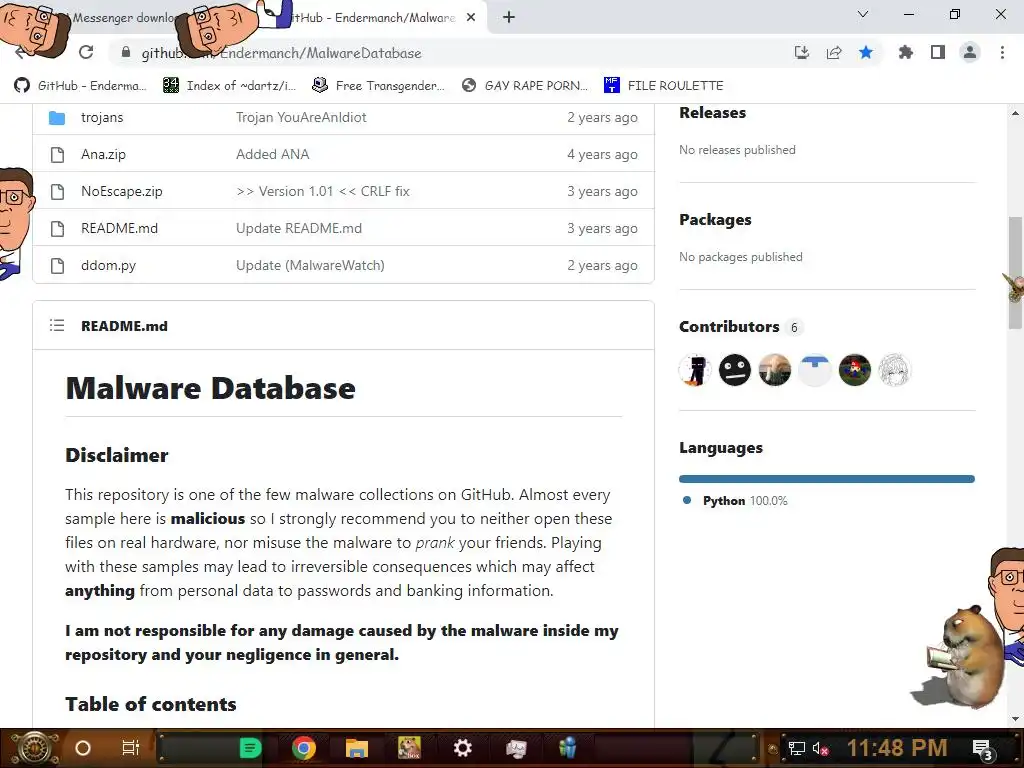Screen dimensions: 1024x768
Task: Click the trojans folder icon
Action: [x=57, y=118]
